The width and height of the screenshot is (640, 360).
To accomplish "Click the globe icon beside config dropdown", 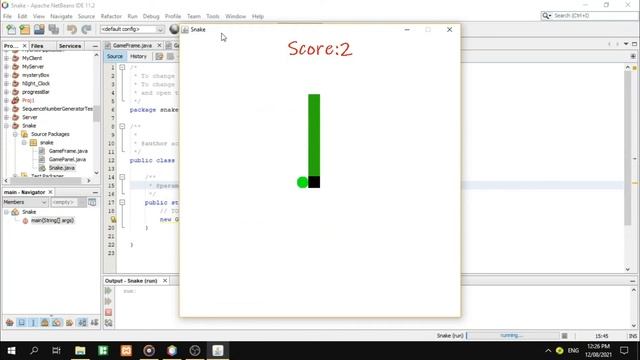I will 174,29.
